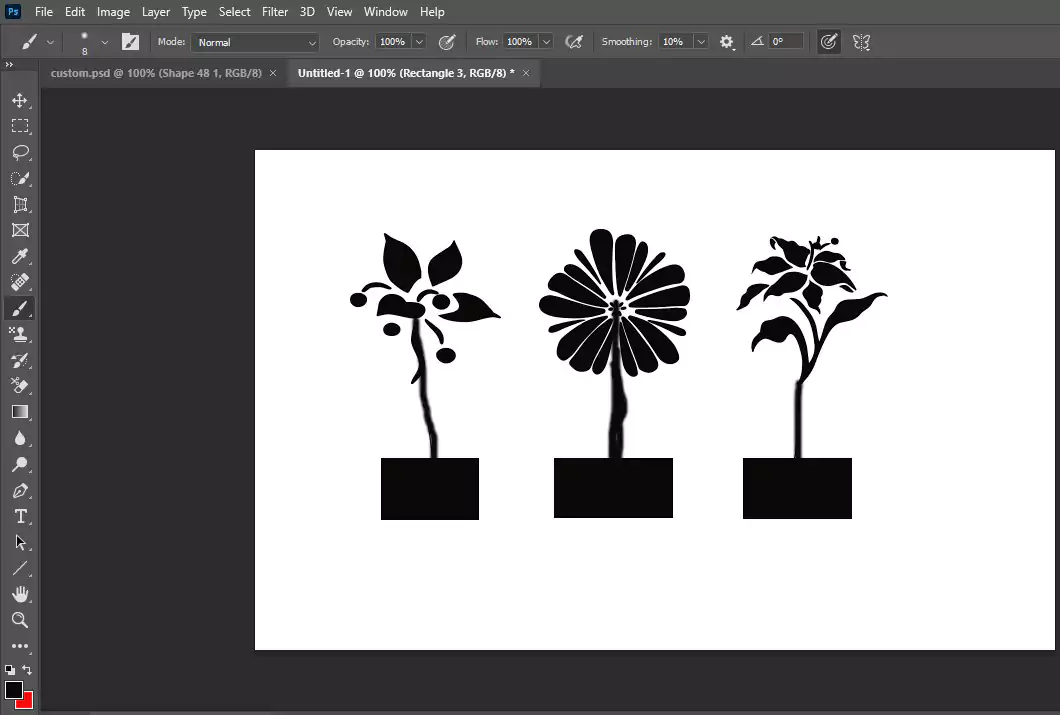
Task: Open the blending Mode dropdown
Action: pos(255,42)
